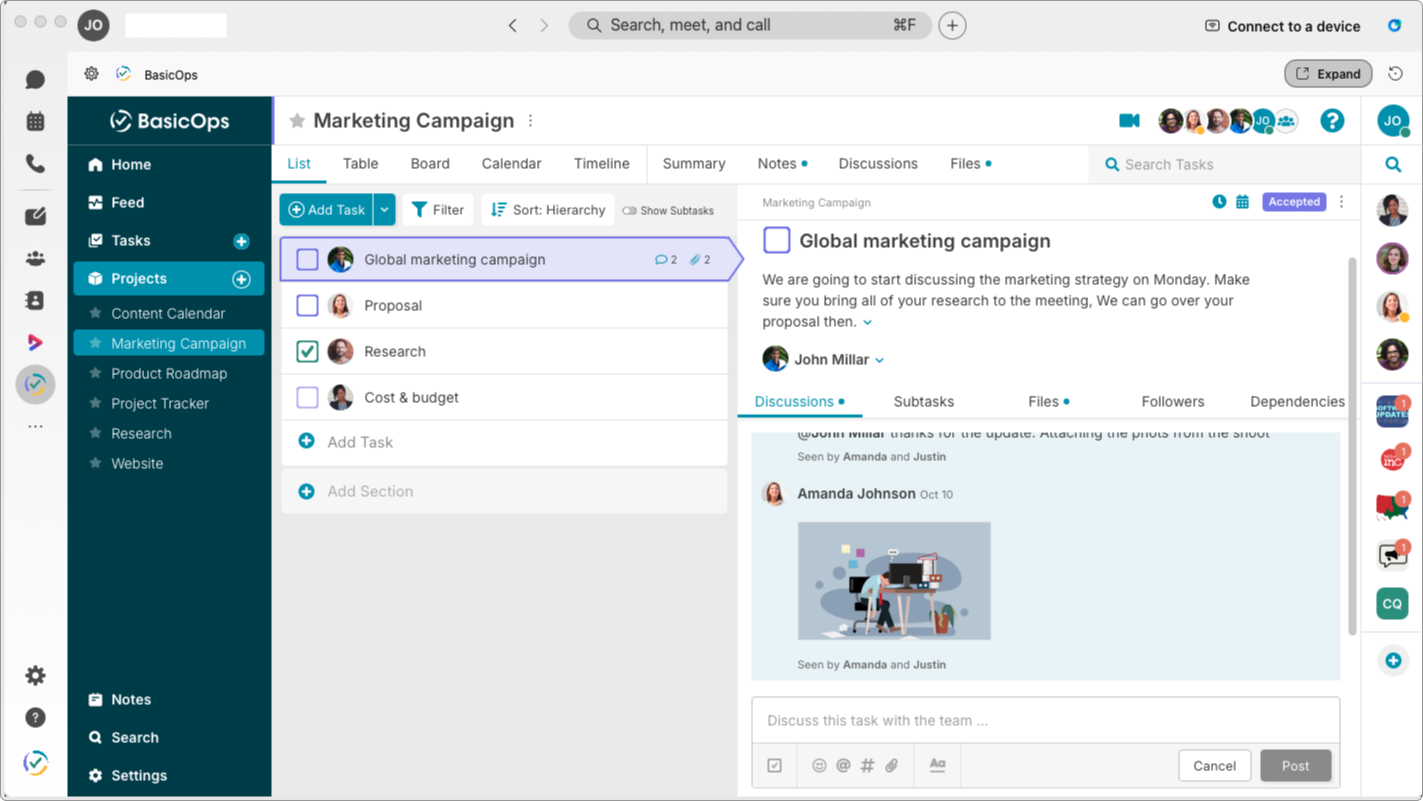The width and height of the screenshot is (1423, 801).
Task: Toggle Show Subtasks switch
Action: pos(629,211)
